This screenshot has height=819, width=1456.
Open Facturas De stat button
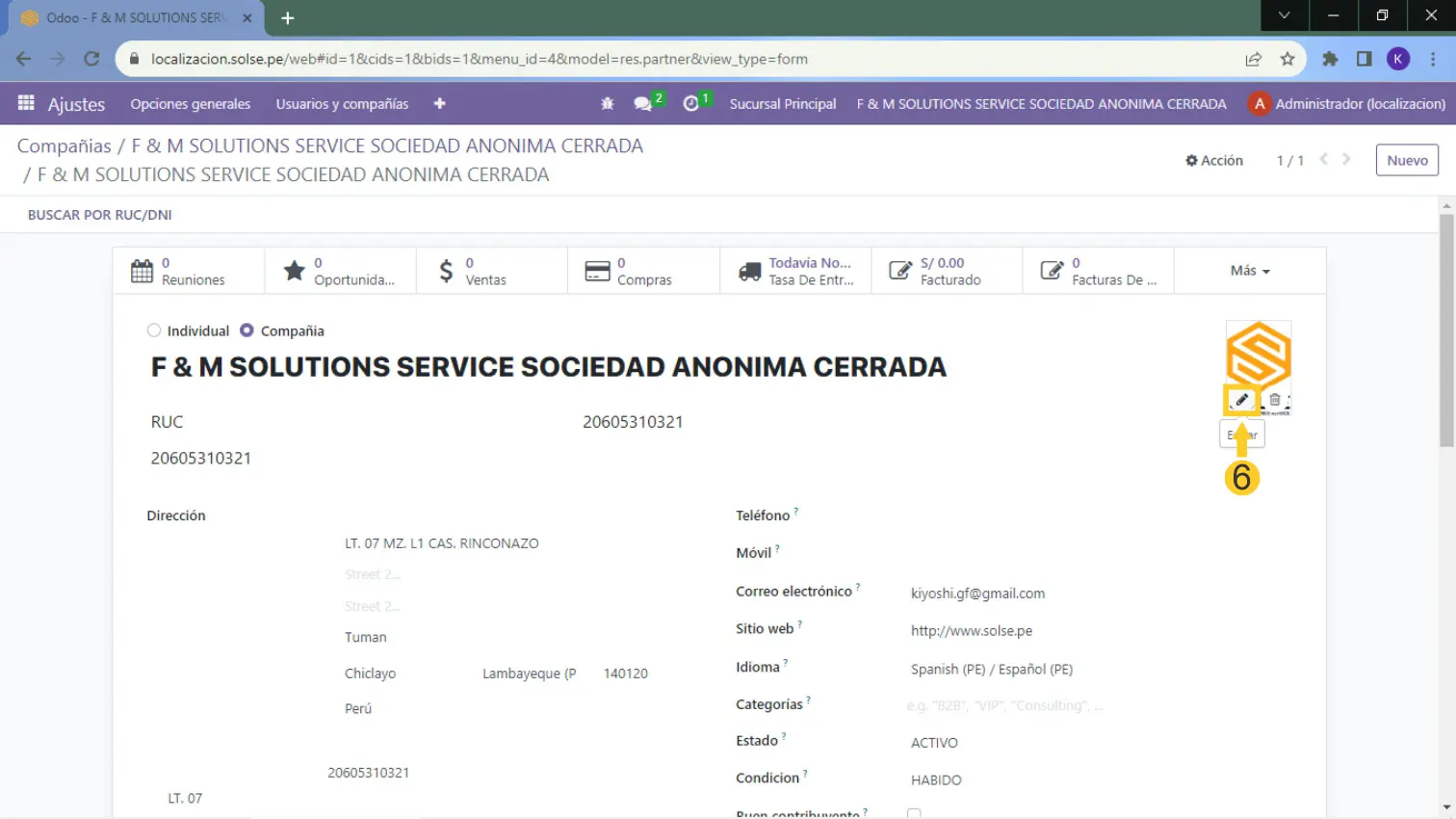1099,271
